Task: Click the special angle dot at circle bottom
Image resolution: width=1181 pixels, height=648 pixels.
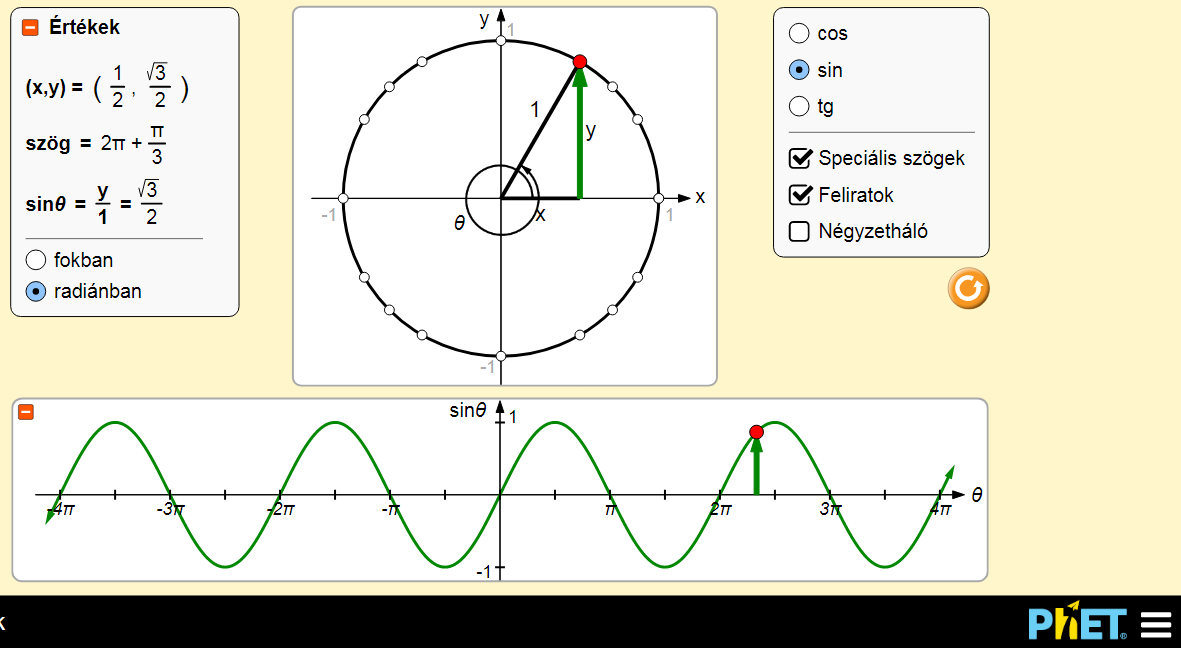Action: pyautogui.click(x=501, y=356)
